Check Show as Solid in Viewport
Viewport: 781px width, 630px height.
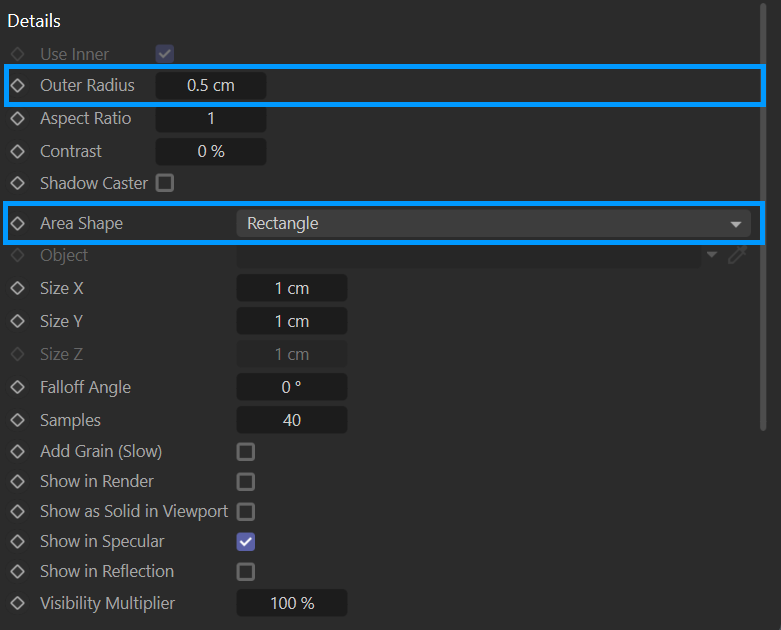[x=246, y=512]
